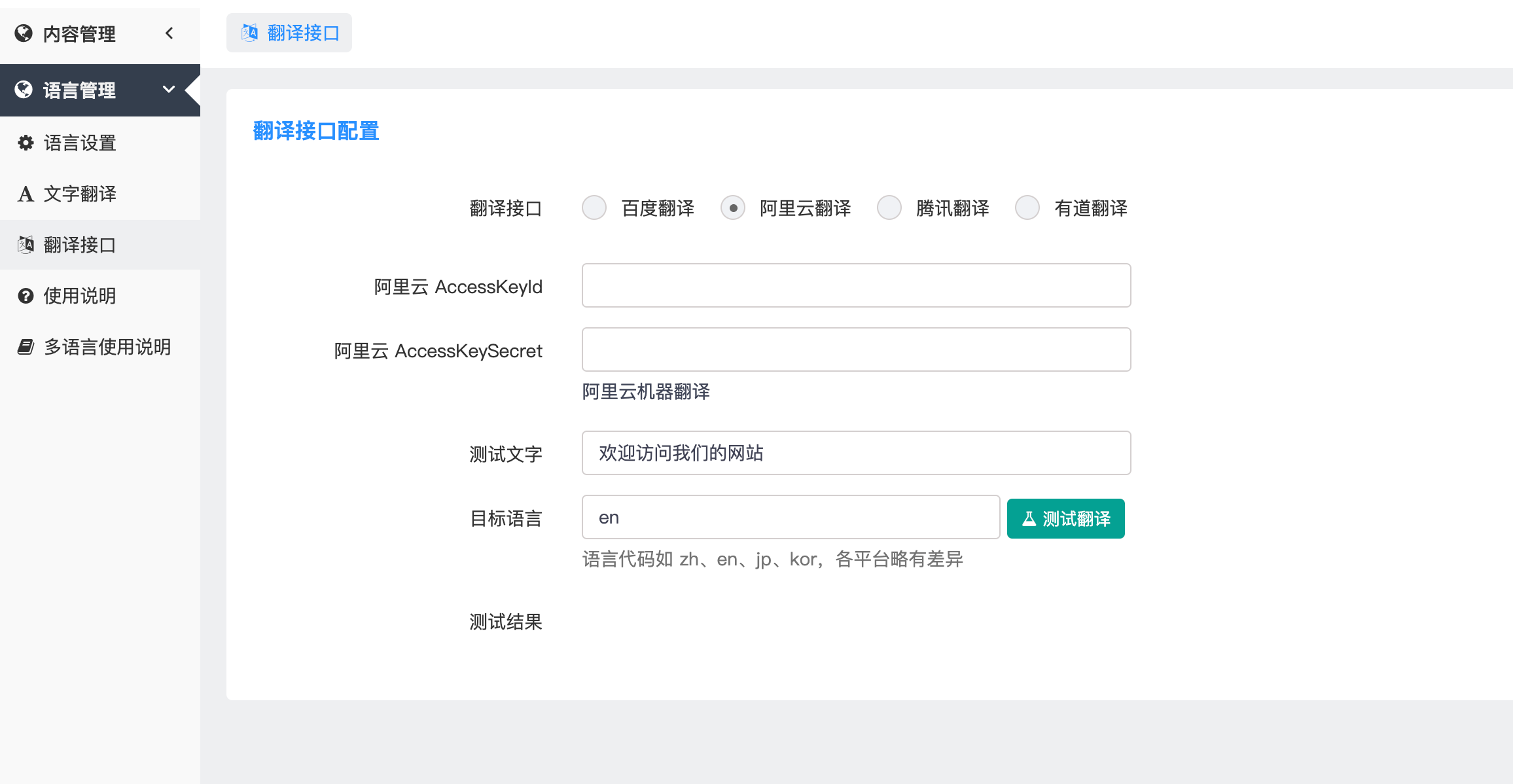This screenshot has width=1513, height=784.
Task: Click the 测试结果 label
Action: click(x=506, y=622)
